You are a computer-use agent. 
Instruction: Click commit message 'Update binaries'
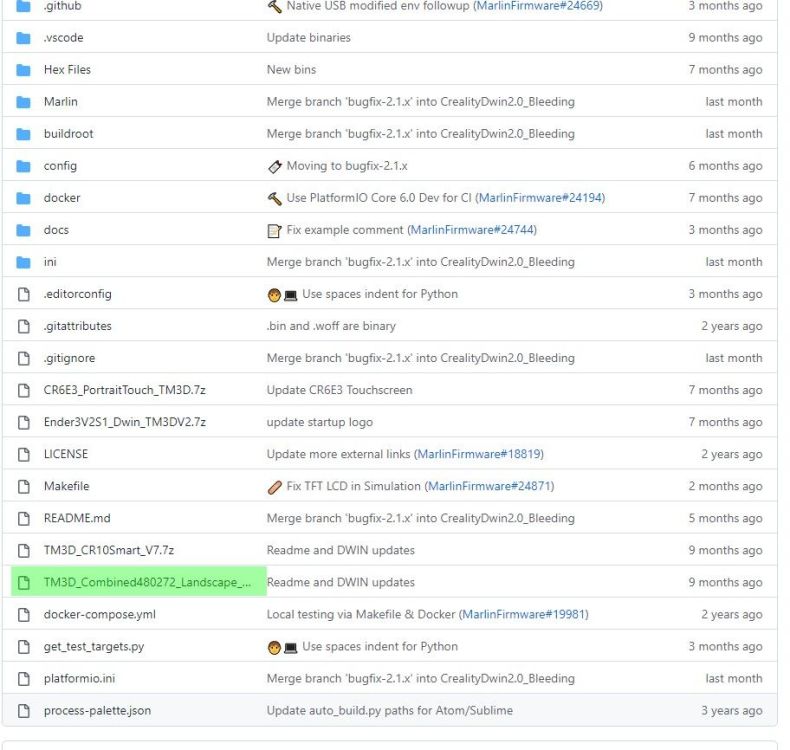[308, 38]
